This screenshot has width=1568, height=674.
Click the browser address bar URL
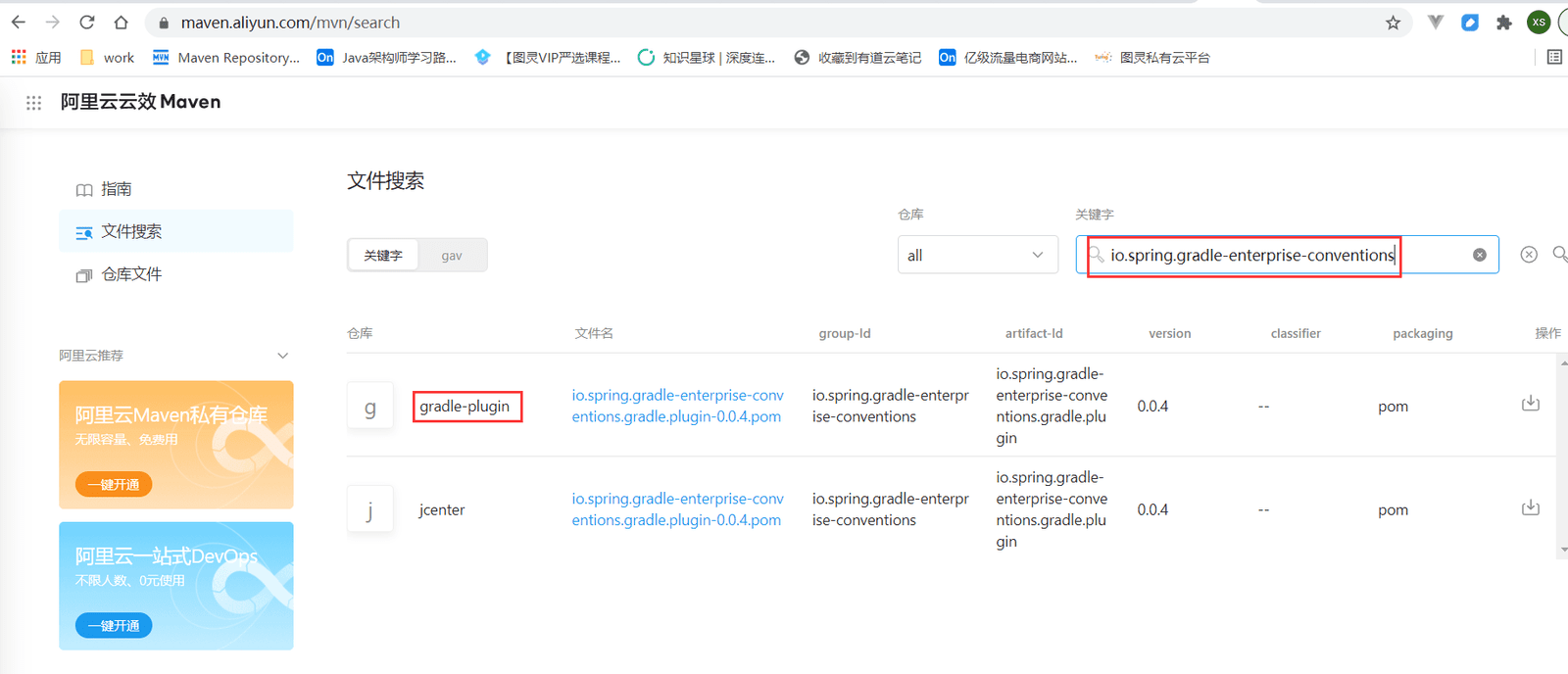click(291, 23)
